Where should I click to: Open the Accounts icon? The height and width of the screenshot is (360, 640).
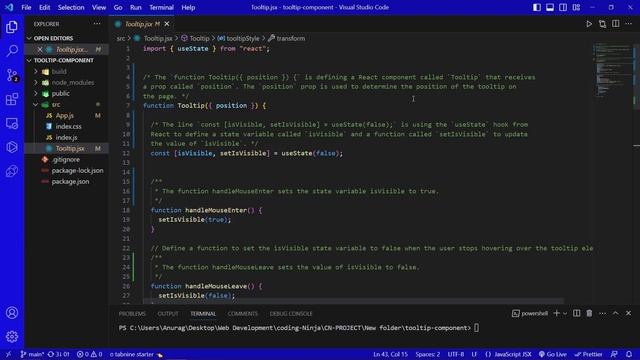coord(12,313)
